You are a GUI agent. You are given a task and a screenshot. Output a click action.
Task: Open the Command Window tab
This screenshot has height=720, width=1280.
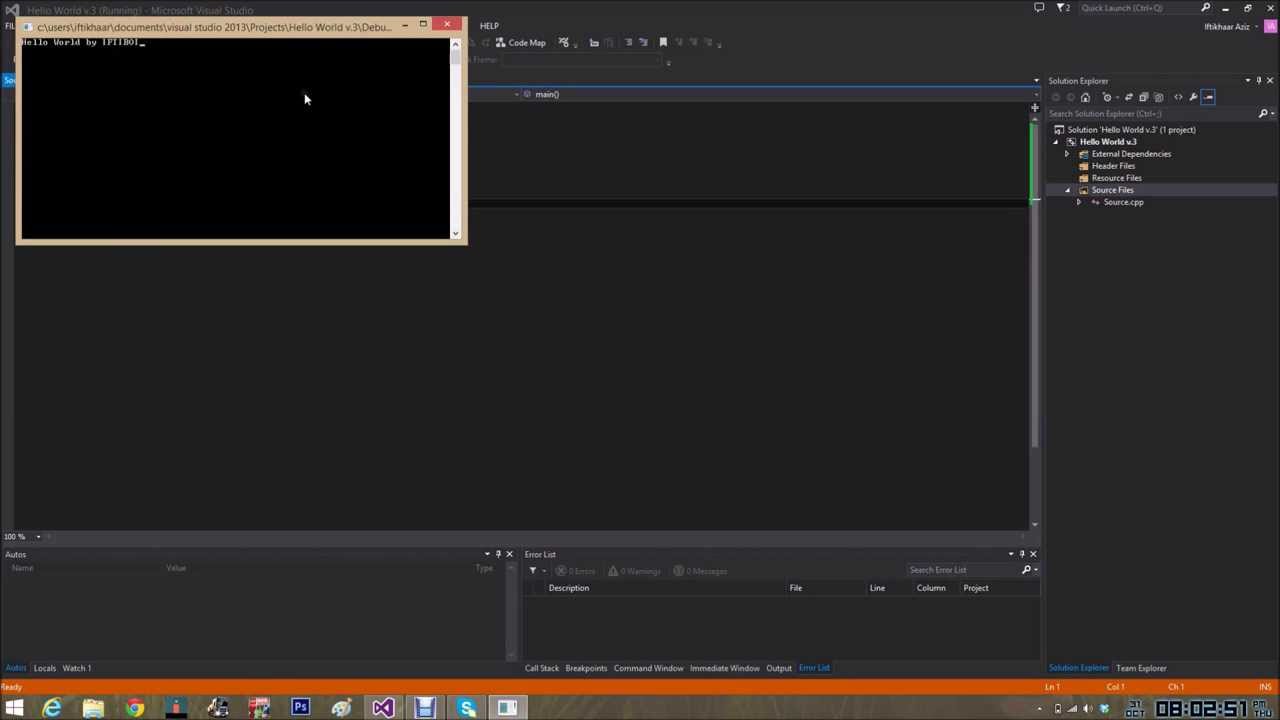point(648,668)
